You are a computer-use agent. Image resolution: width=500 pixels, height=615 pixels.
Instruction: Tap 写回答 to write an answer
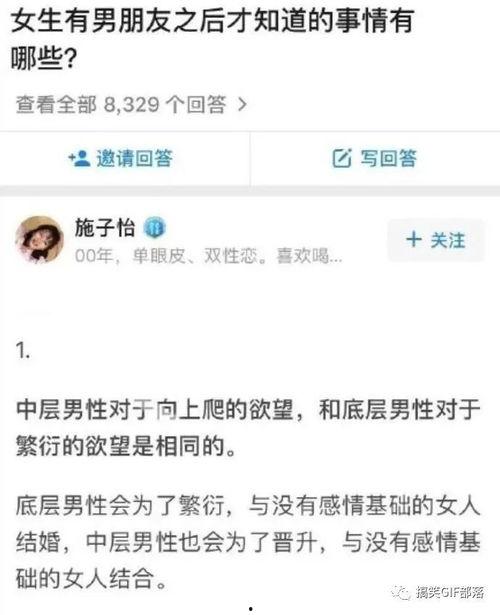tap(375, 158)
